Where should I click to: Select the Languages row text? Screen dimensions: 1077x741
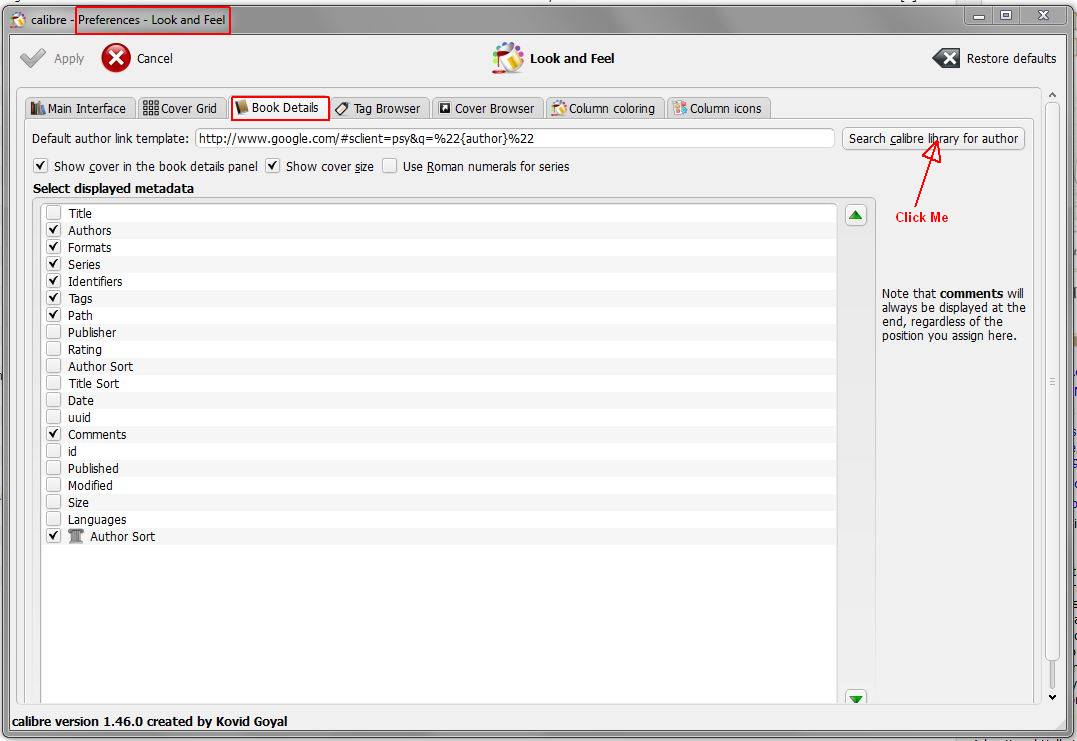coord(97,520)
